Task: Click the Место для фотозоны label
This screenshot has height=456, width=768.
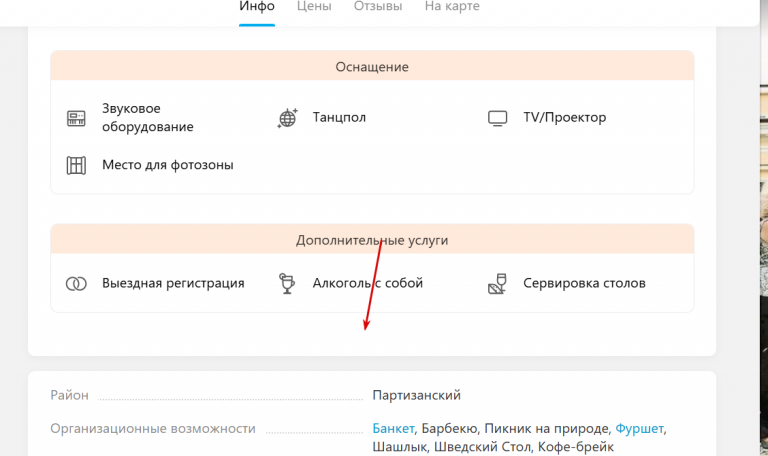Action: point(168,165)
